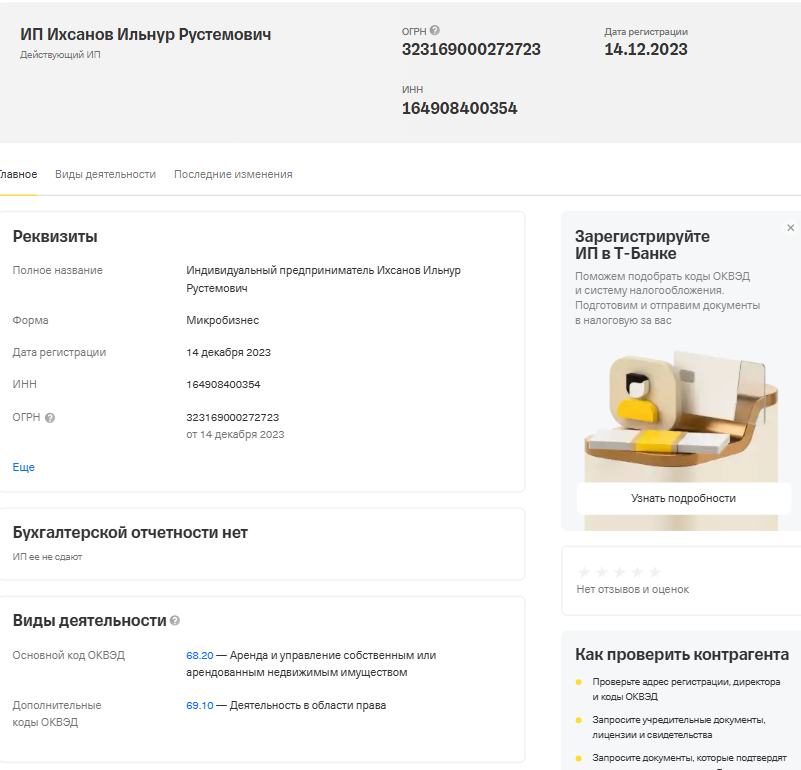
Task: Click the Зарегистрируйте ИП в Т-Банке heading
Action: (x=642, y=245)
